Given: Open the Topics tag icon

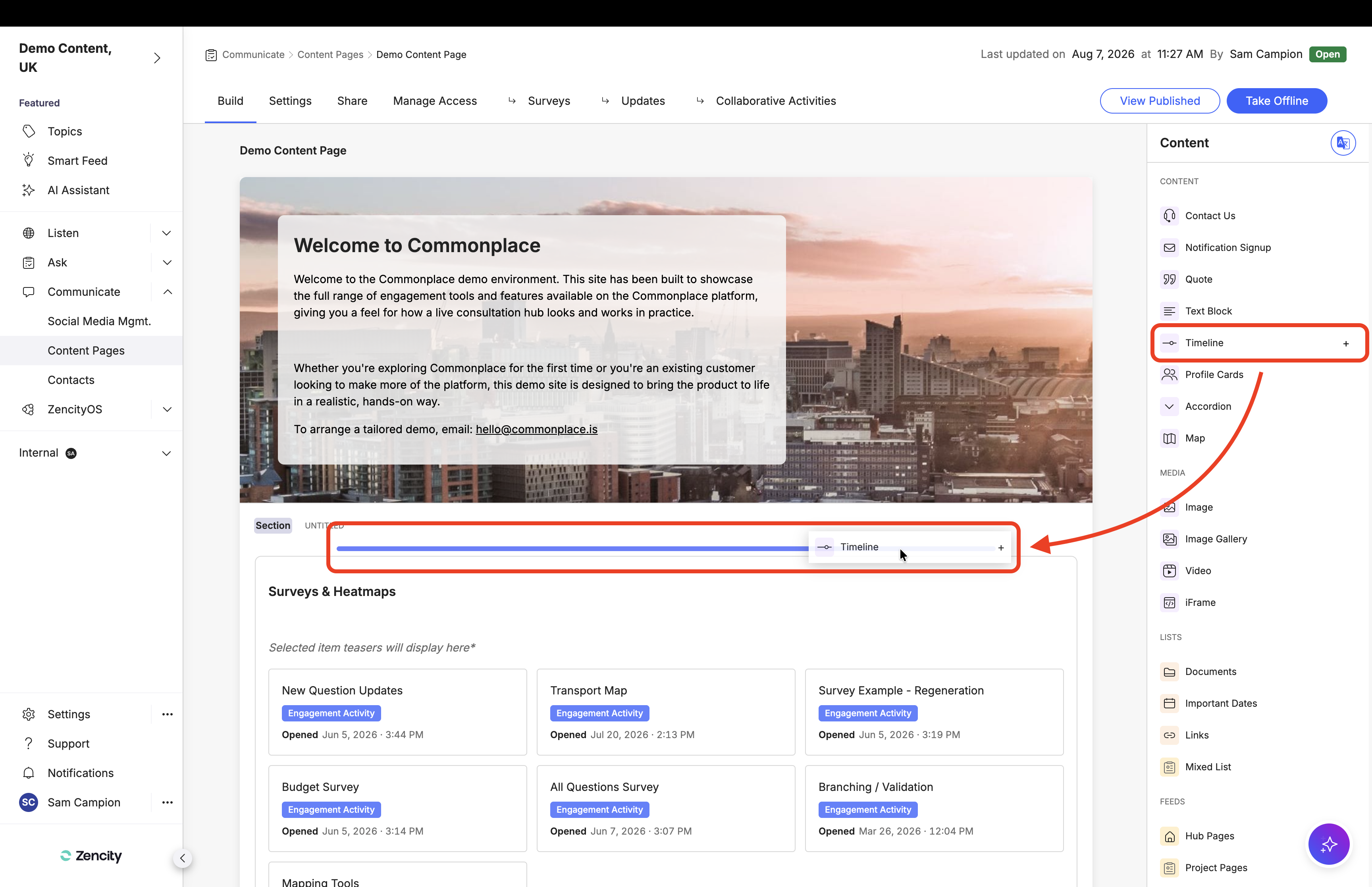Looking at the screenshot, I should 29,131.
